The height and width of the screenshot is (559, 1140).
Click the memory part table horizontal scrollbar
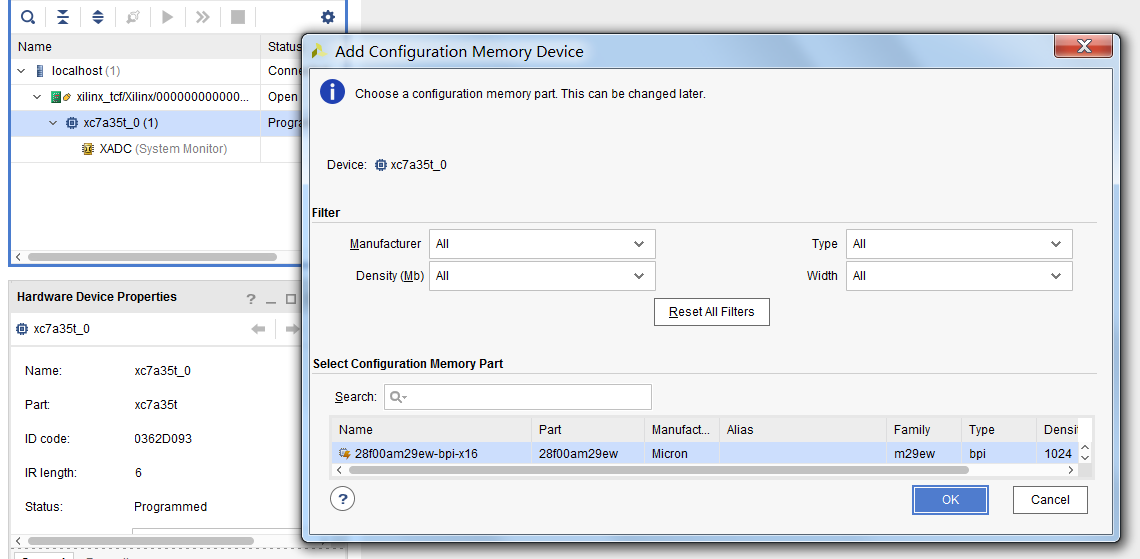click(x=700, y=469)
